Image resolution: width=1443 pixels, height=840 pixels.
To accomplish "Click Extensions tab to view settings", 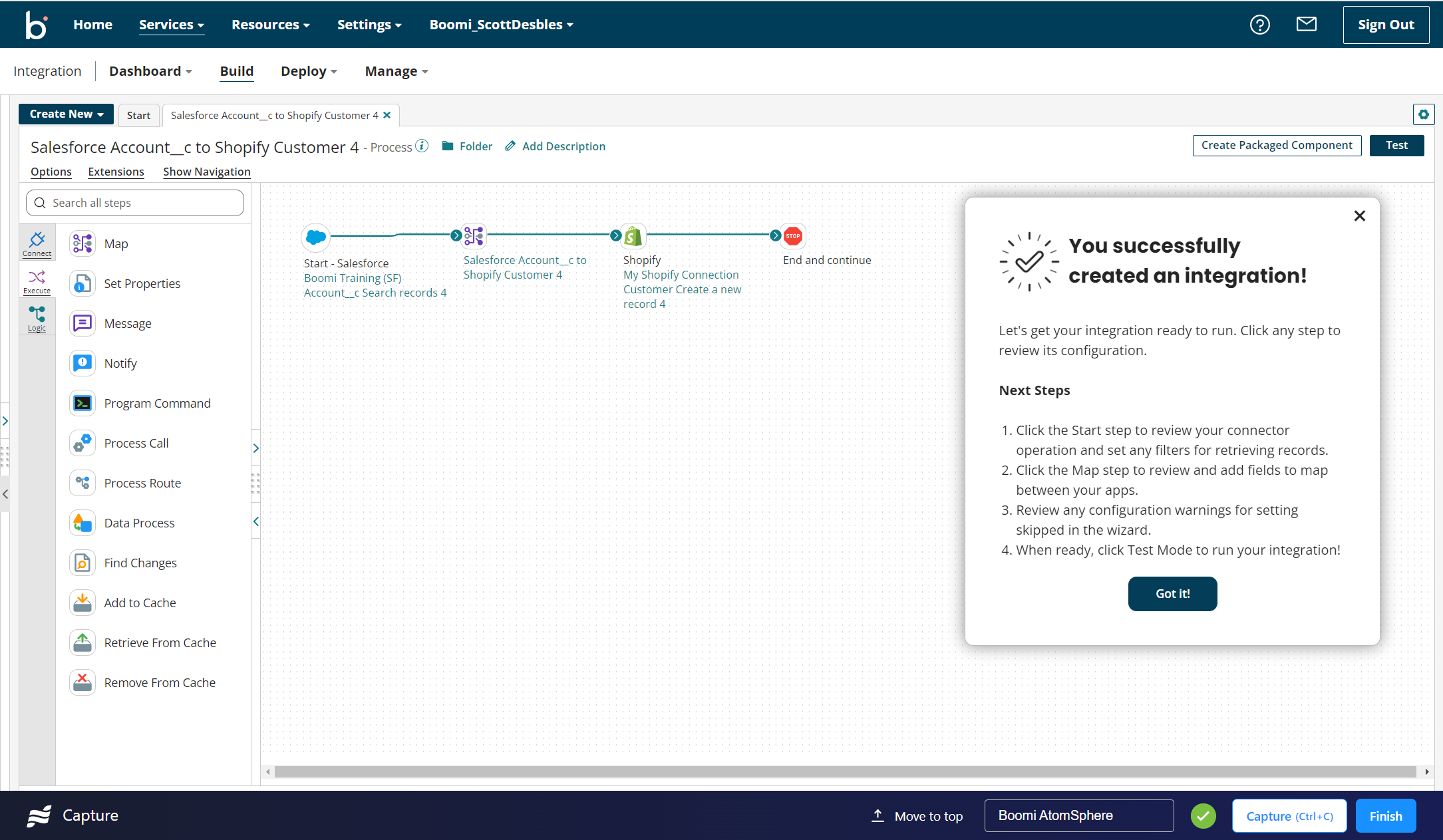I will pos(115,170).
